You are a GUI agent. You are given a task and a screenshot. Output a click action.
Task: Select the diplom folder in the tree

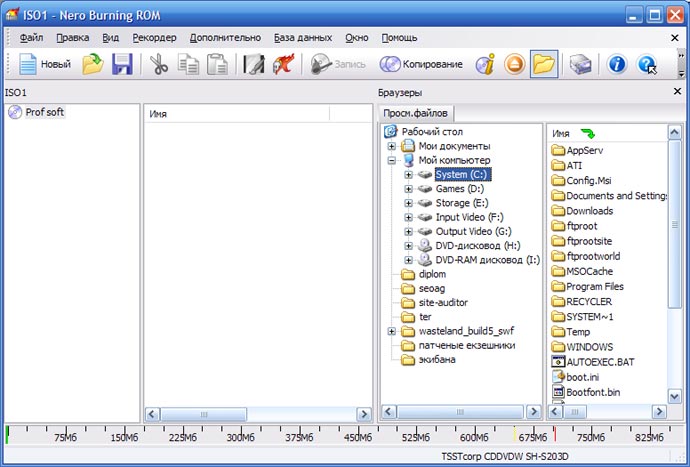(x=432, y=274)
